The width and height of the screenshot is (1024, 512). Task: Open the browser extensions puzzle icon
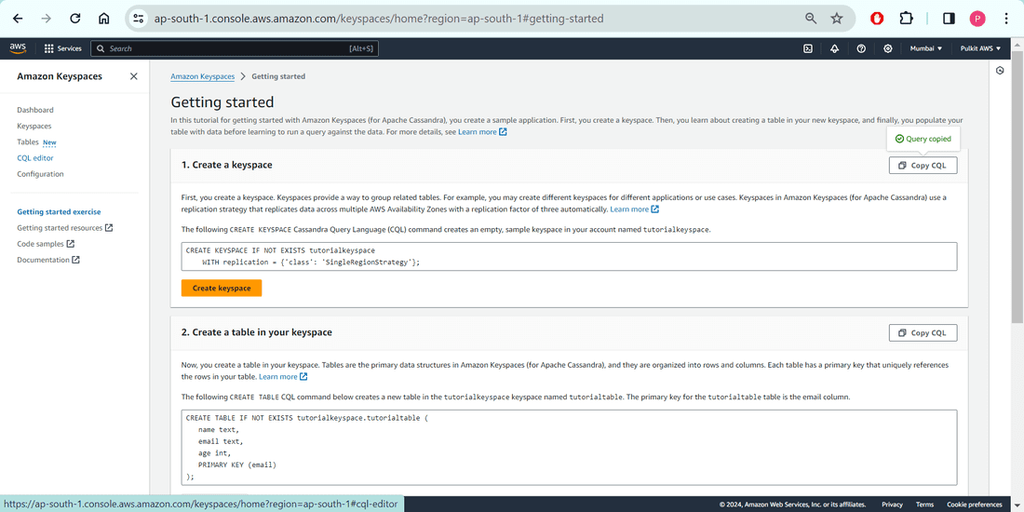tap(906, 18)
